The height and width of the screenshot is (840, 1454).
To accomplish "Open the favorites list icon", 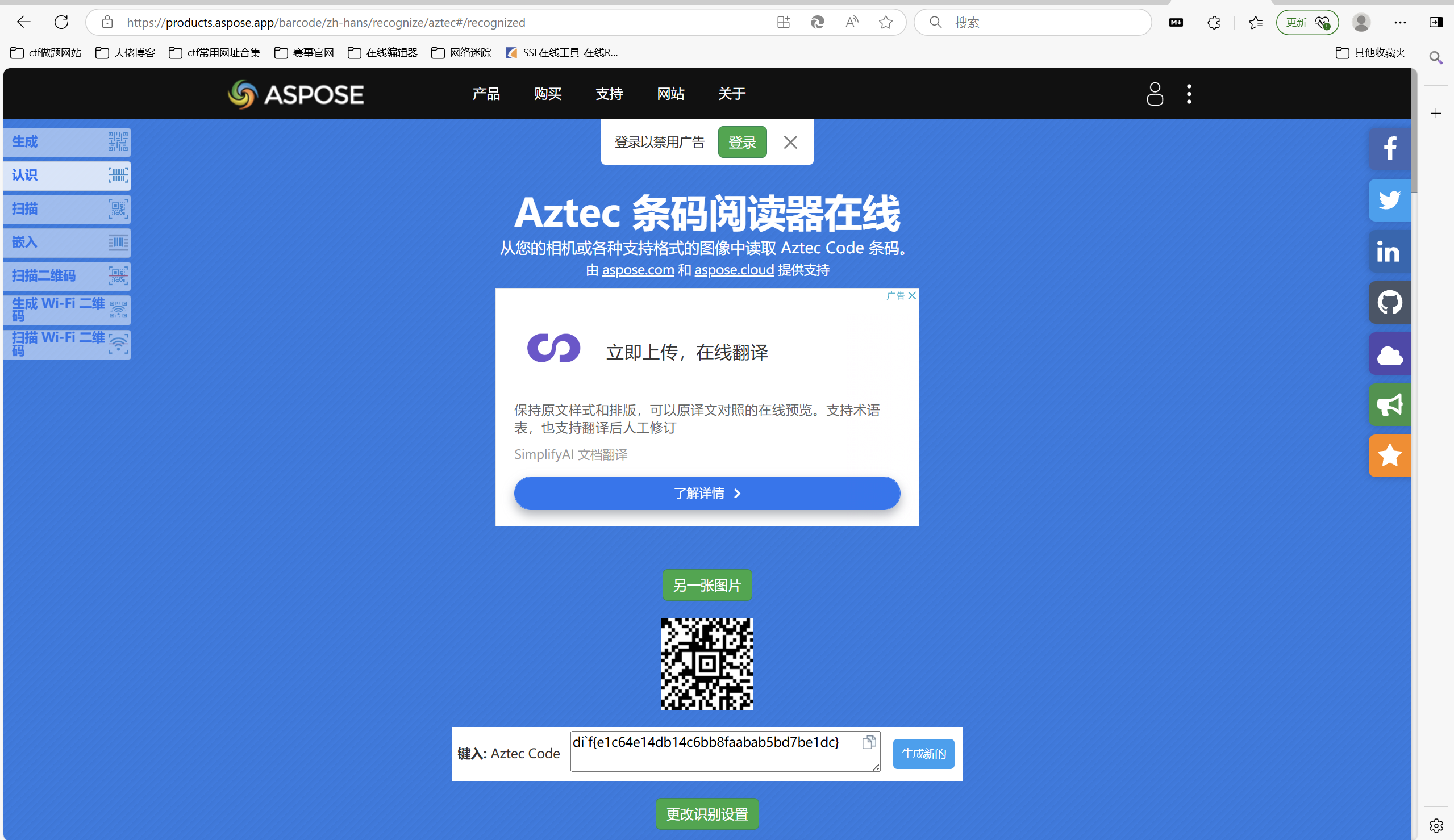I will click(1256, 23).
